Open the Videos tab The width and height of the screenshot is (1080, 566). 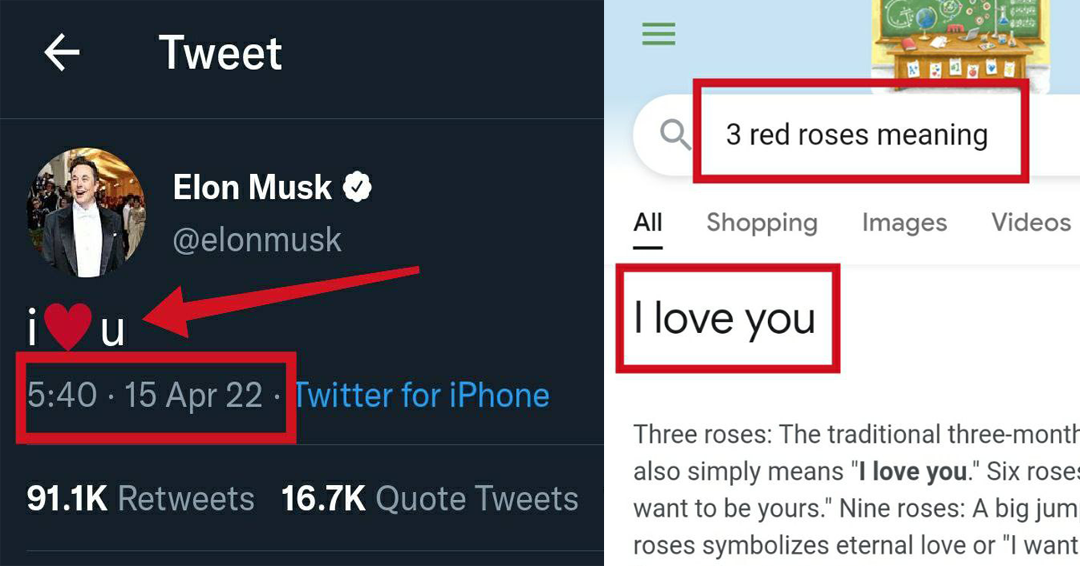click(1030, 222)
